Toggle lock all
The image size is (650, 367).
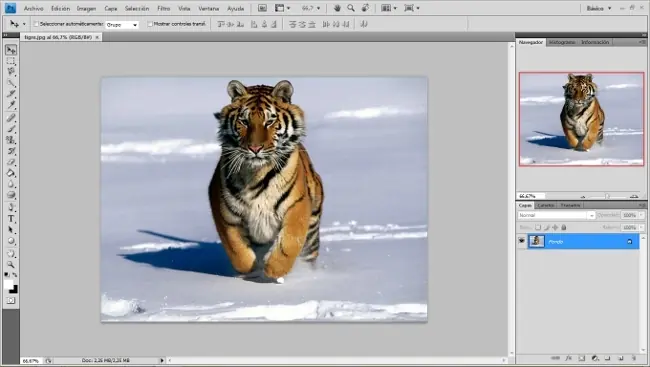point(564,227)
